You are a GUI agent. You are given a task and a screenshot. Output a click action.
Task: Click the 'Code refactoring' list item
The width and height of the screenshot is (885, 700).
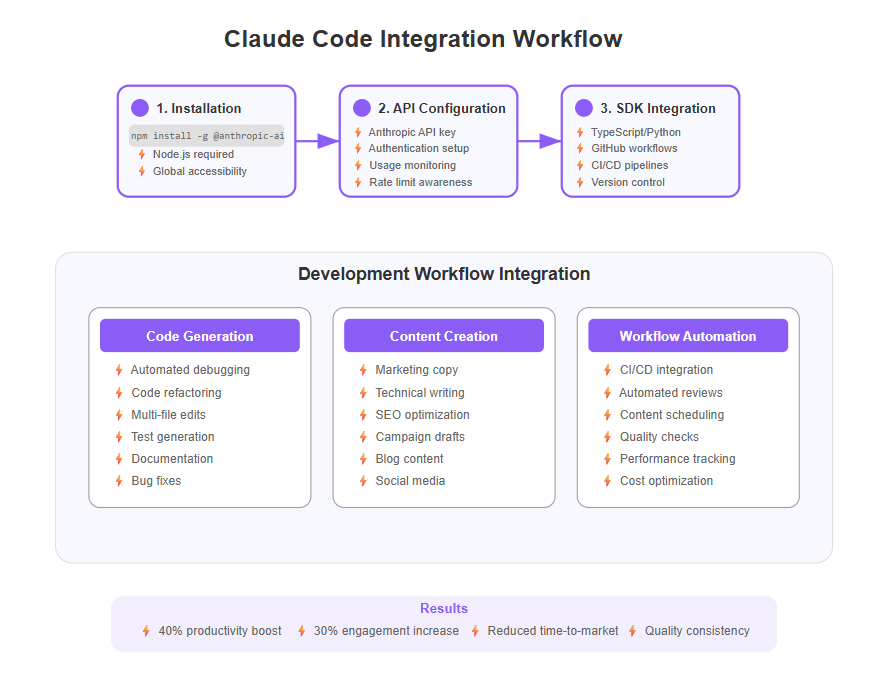point(176,392)
